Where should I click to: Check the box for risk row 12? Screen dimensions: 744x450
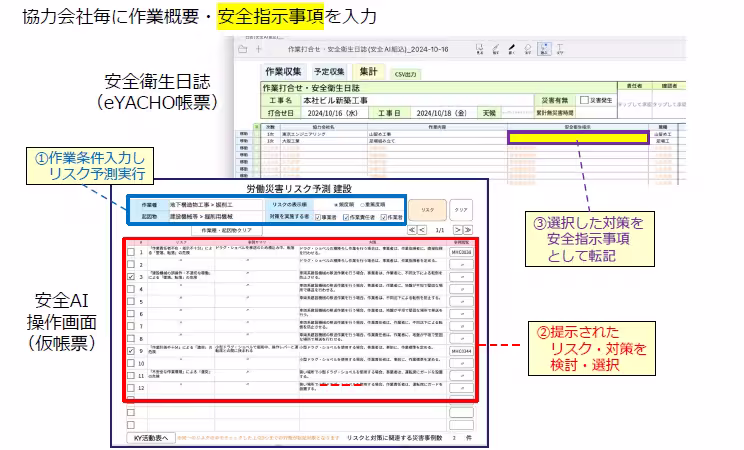point(131,388)
